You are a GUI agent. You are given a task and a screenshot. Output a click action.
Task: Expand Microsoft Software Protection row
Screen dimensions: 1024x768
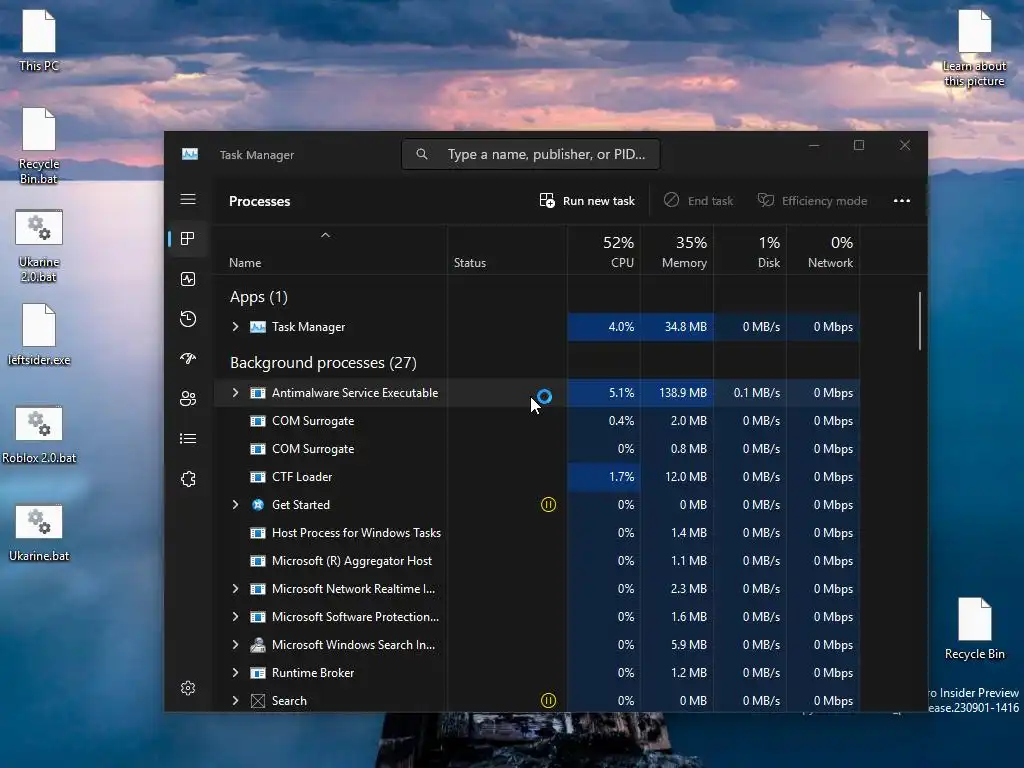click(x=235, y=616)
